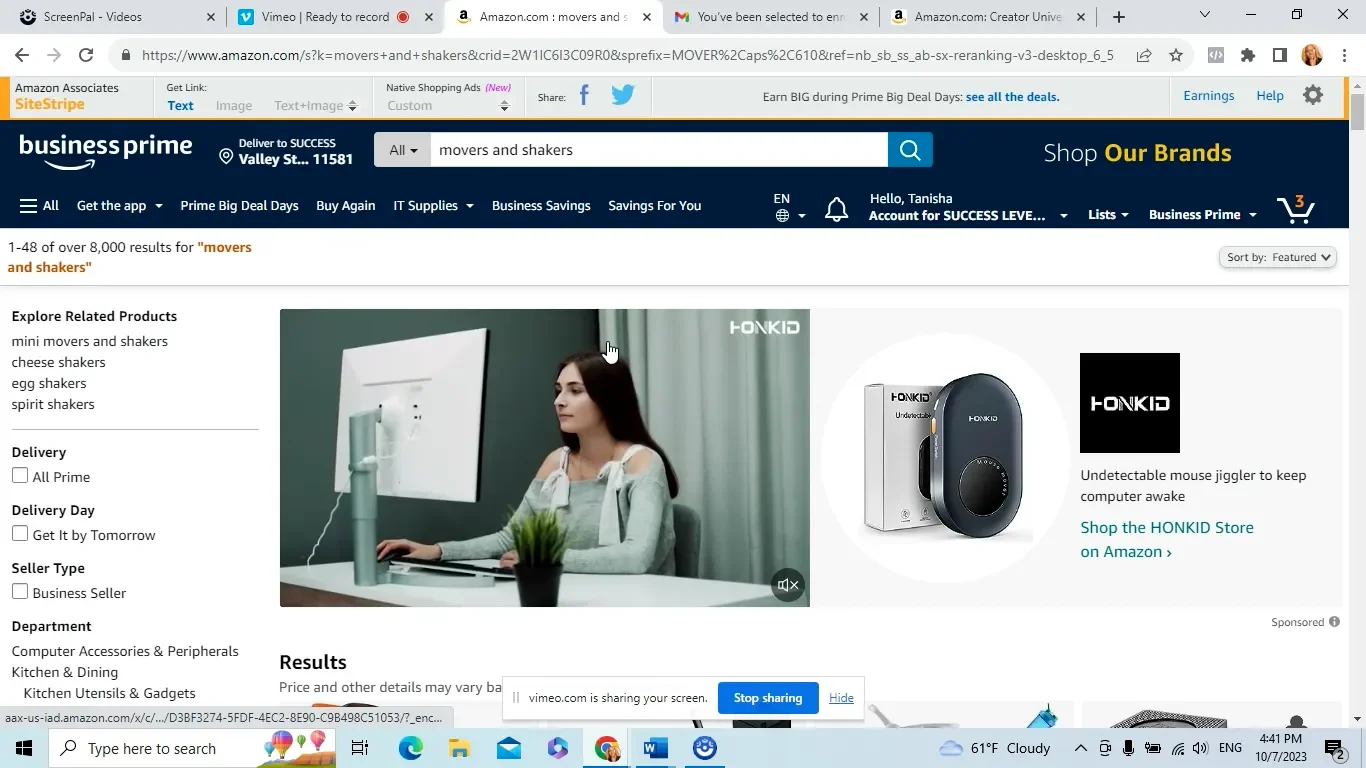Screen dimensions: 1366x768
Task: Bookmark this page with star icon
Action: coord(1176,56)
